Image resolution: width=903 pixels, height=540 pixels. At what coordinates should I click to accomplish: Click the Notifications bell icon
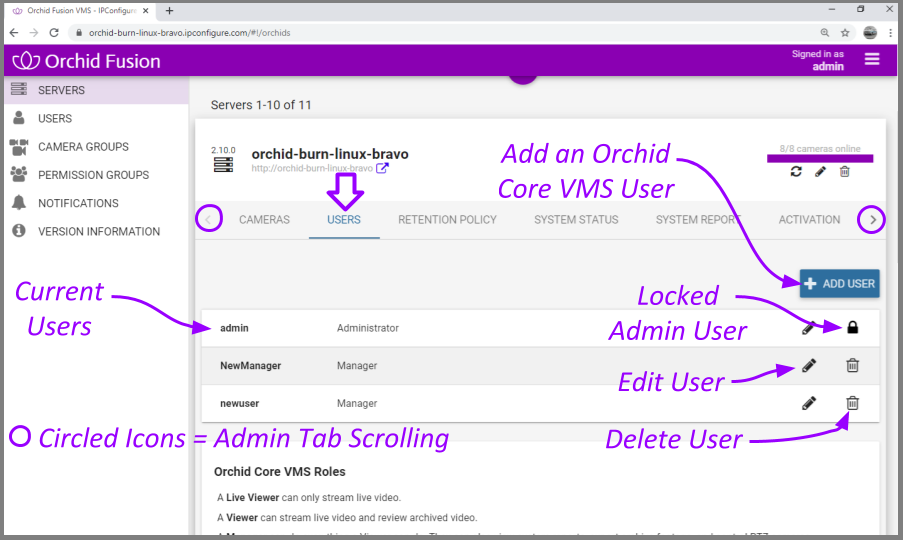(19, 202)
